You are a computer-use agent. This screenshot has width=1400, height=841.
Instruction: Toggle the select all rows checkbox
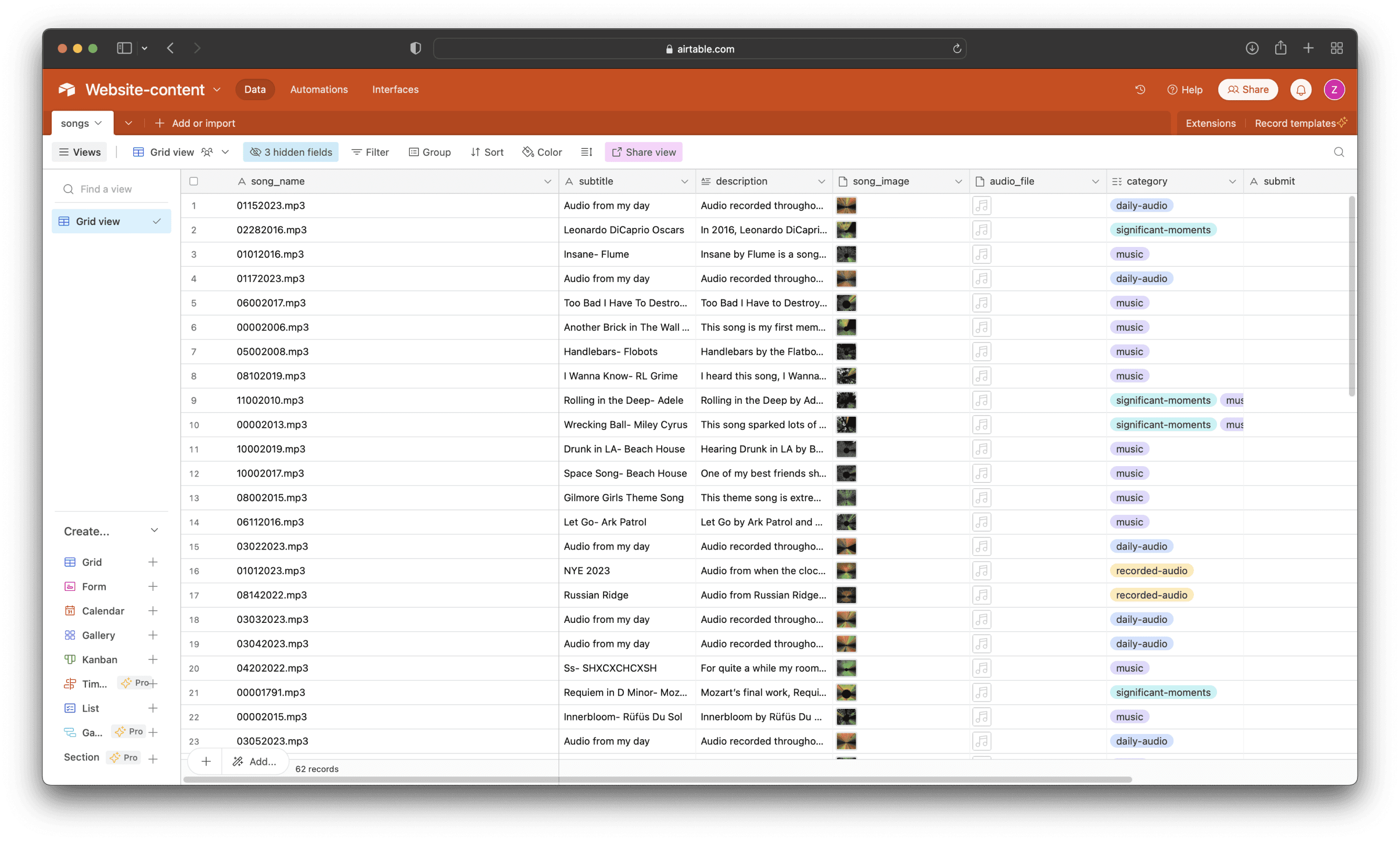(194, 181)
